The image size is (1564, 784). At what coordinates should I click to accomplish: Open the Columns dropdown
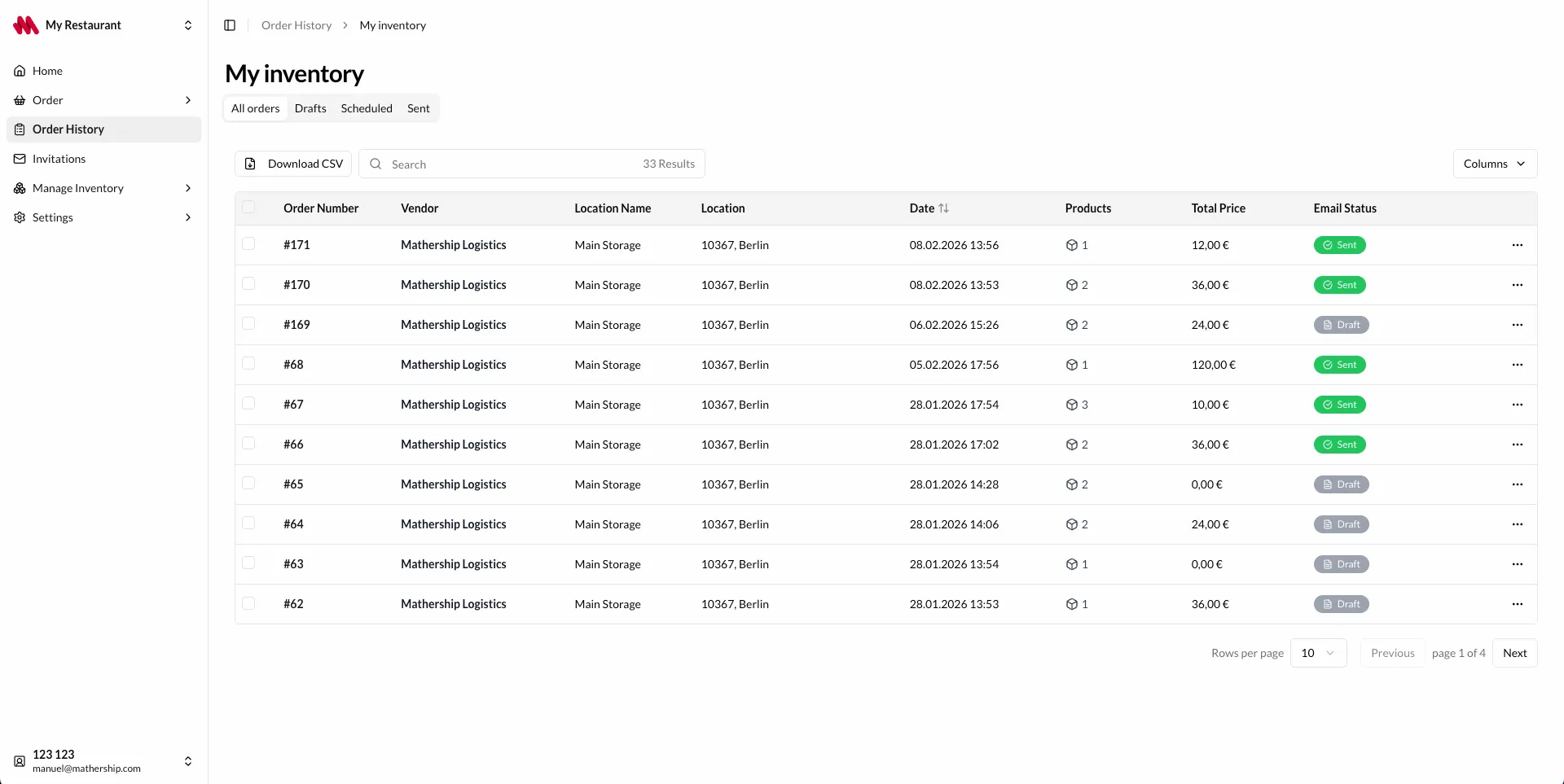1495,164
